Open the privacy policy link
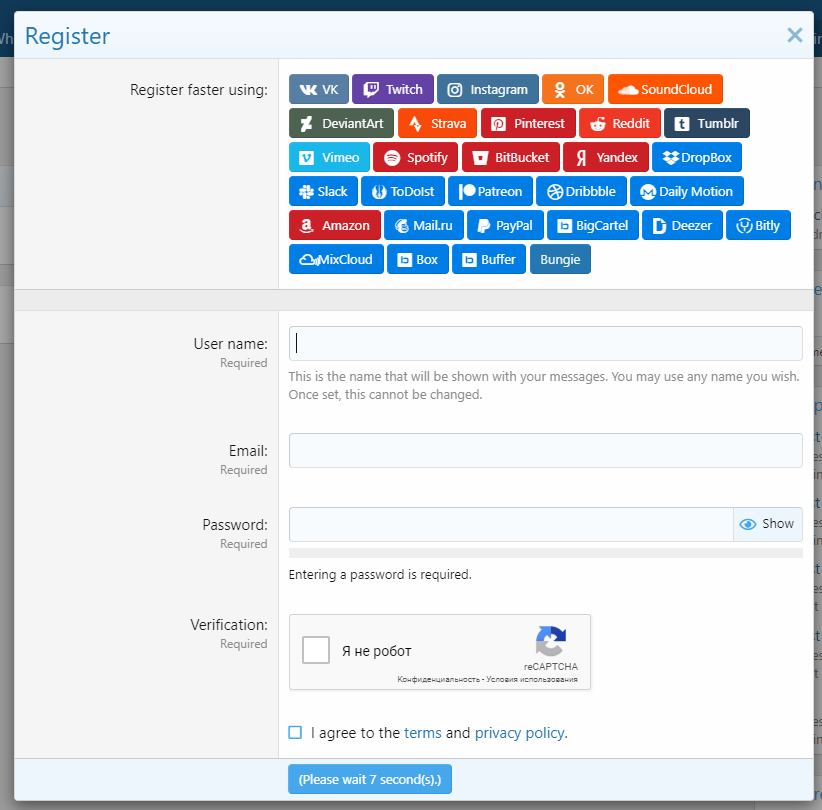822x810 pixels. 519,733
